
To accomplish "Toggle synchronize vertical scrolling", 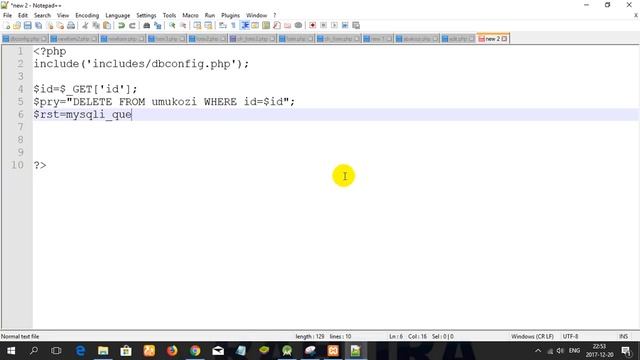I will click(x=197, y=25).
